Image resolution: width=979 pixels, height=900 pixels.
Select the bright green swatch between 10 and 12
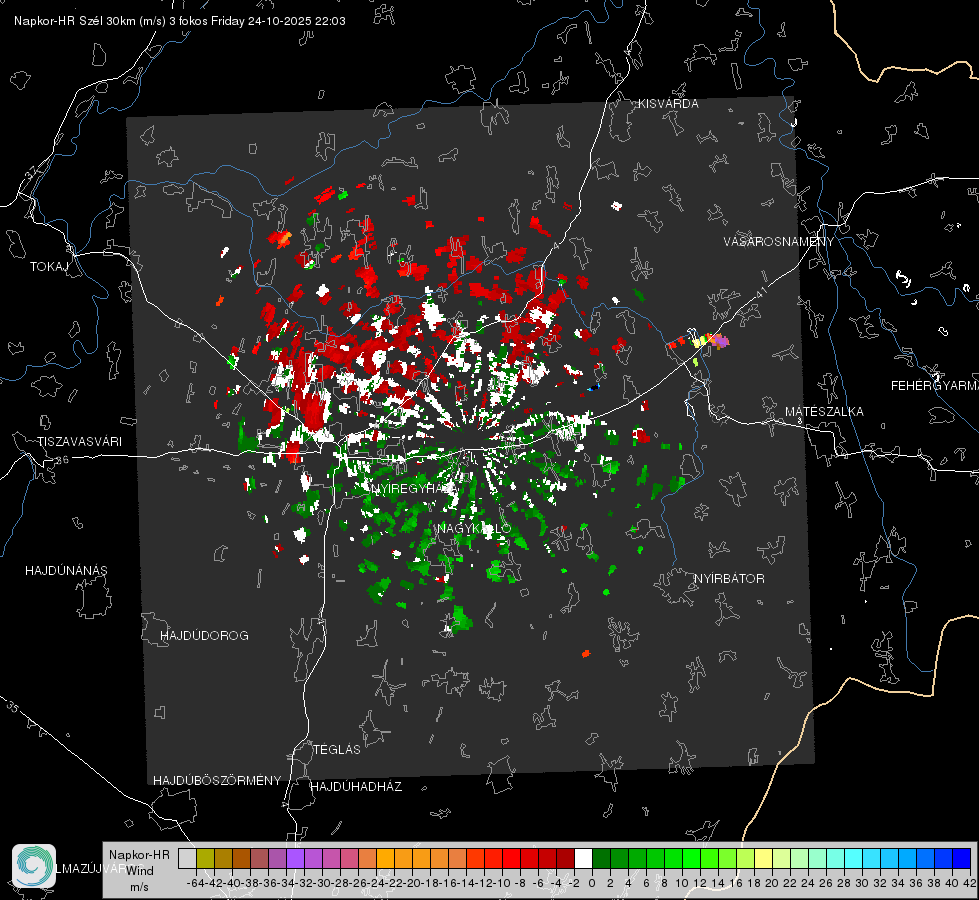click(x=691, y=858)
